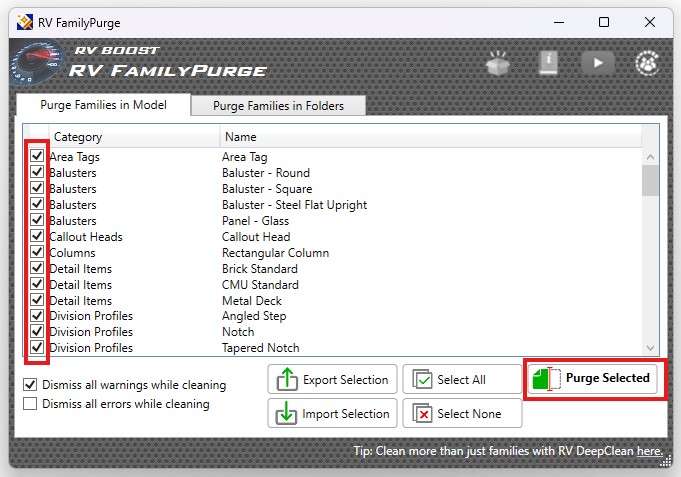Click the community group icon
This screenshot has width=681, height=477.
pyautogui.click(x=648, y=63)
